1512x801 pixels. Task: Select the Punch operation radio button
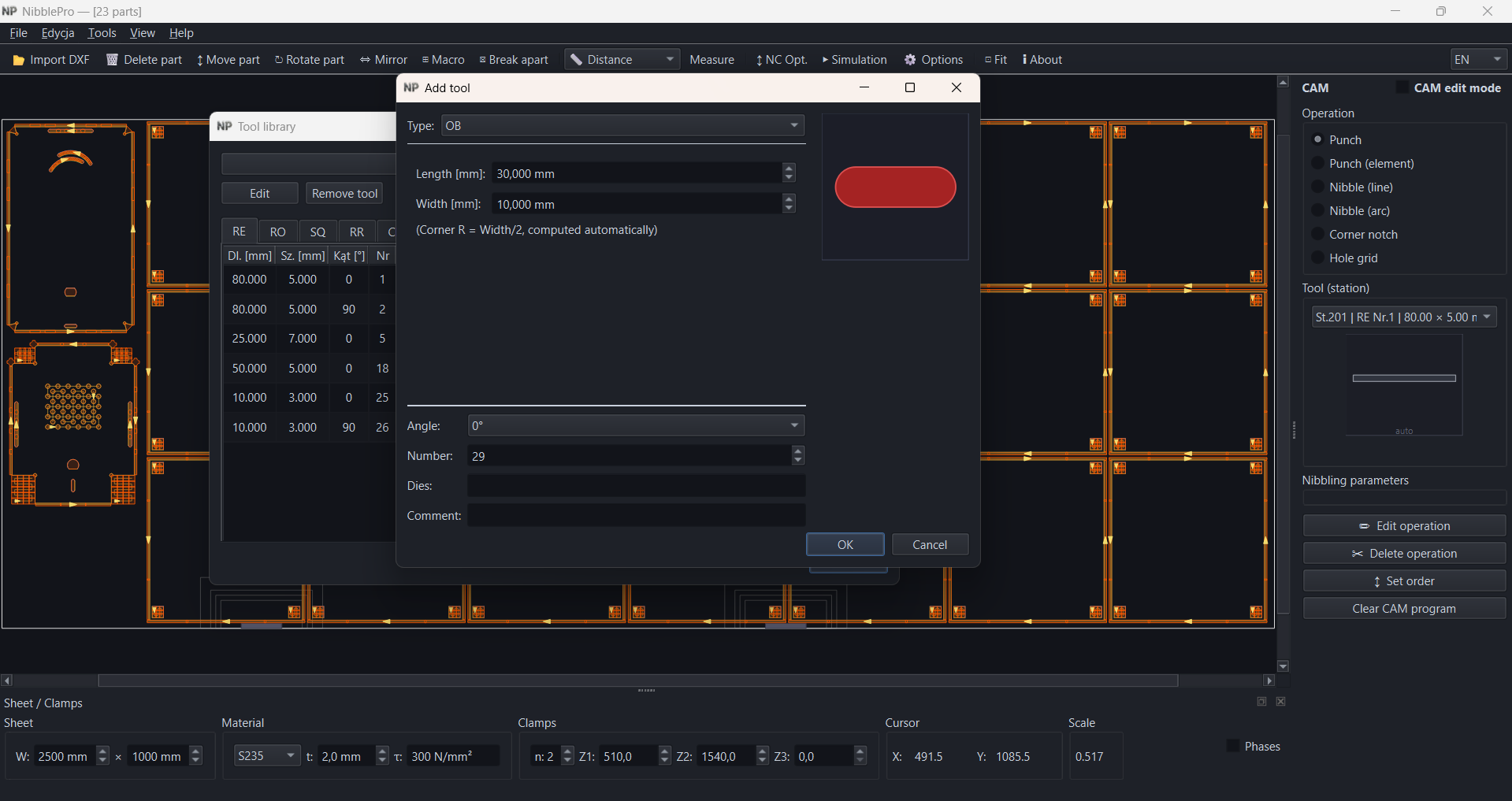[1317, 139]
